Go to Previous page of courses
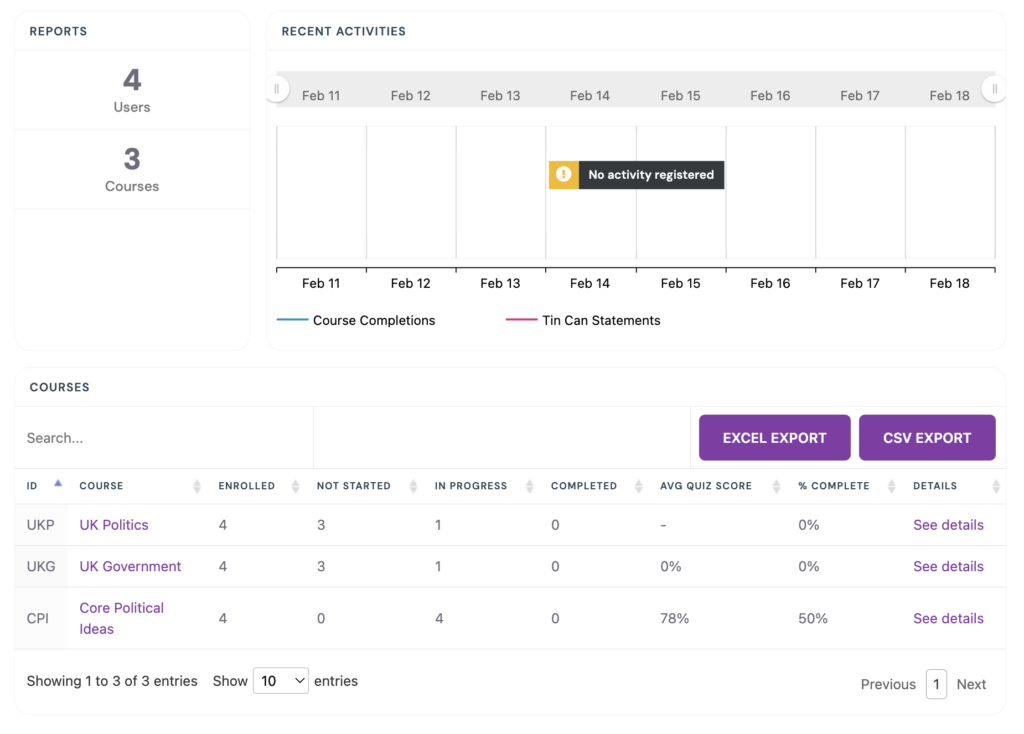 click(888, 684)
